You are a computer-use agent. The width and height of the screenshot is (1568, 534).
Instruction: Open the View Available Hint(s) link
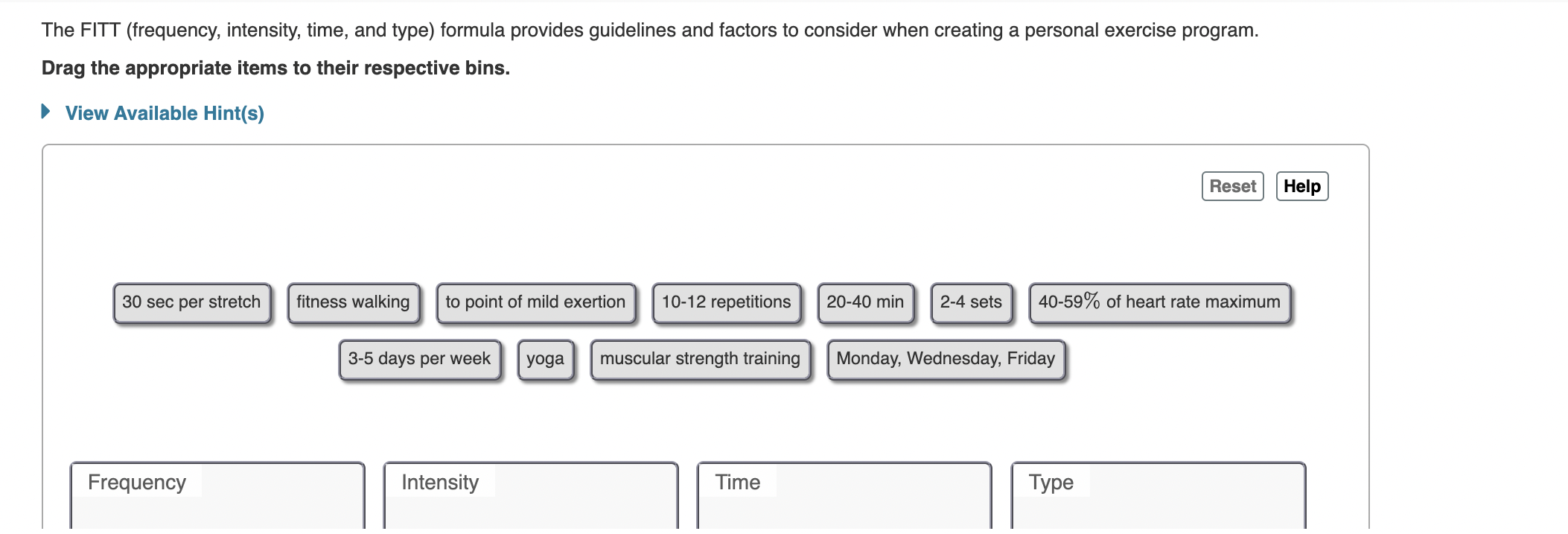click(x=165, y=114)
